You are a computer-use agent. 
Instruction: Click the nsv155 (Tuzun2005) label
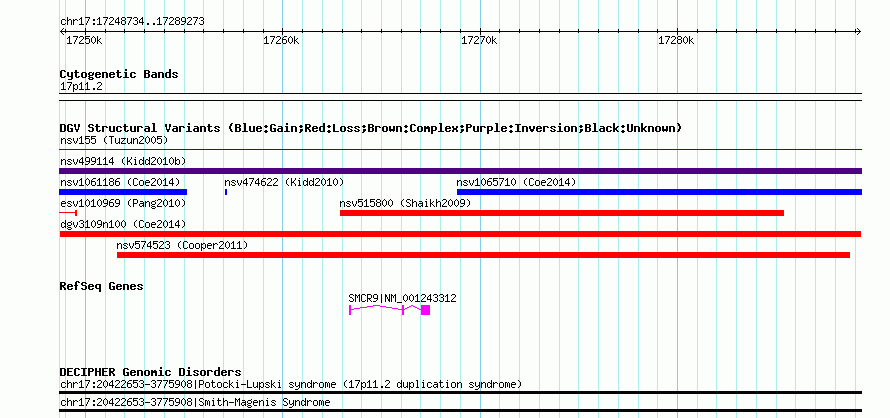coord(114,140)
